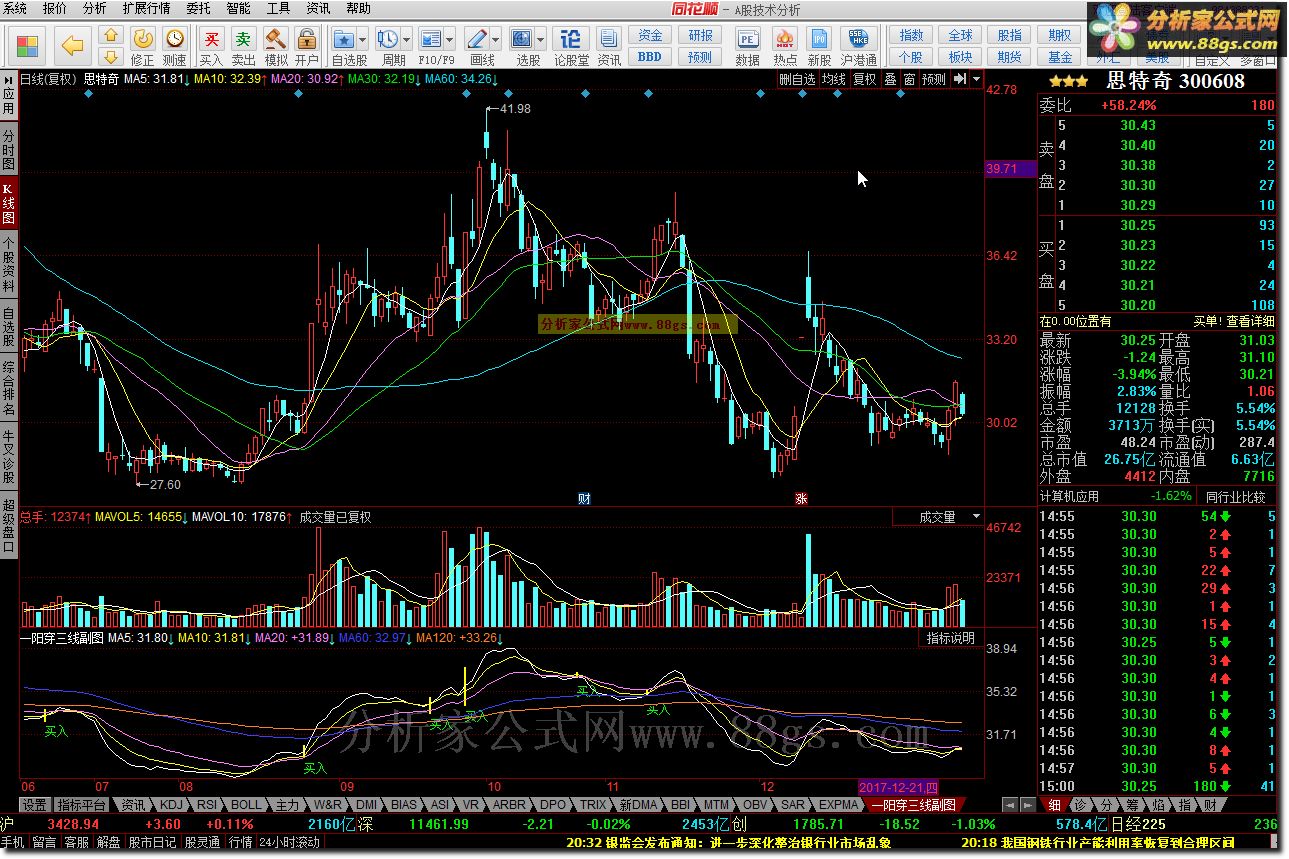Toggle 均线 moving average lines

833,79
